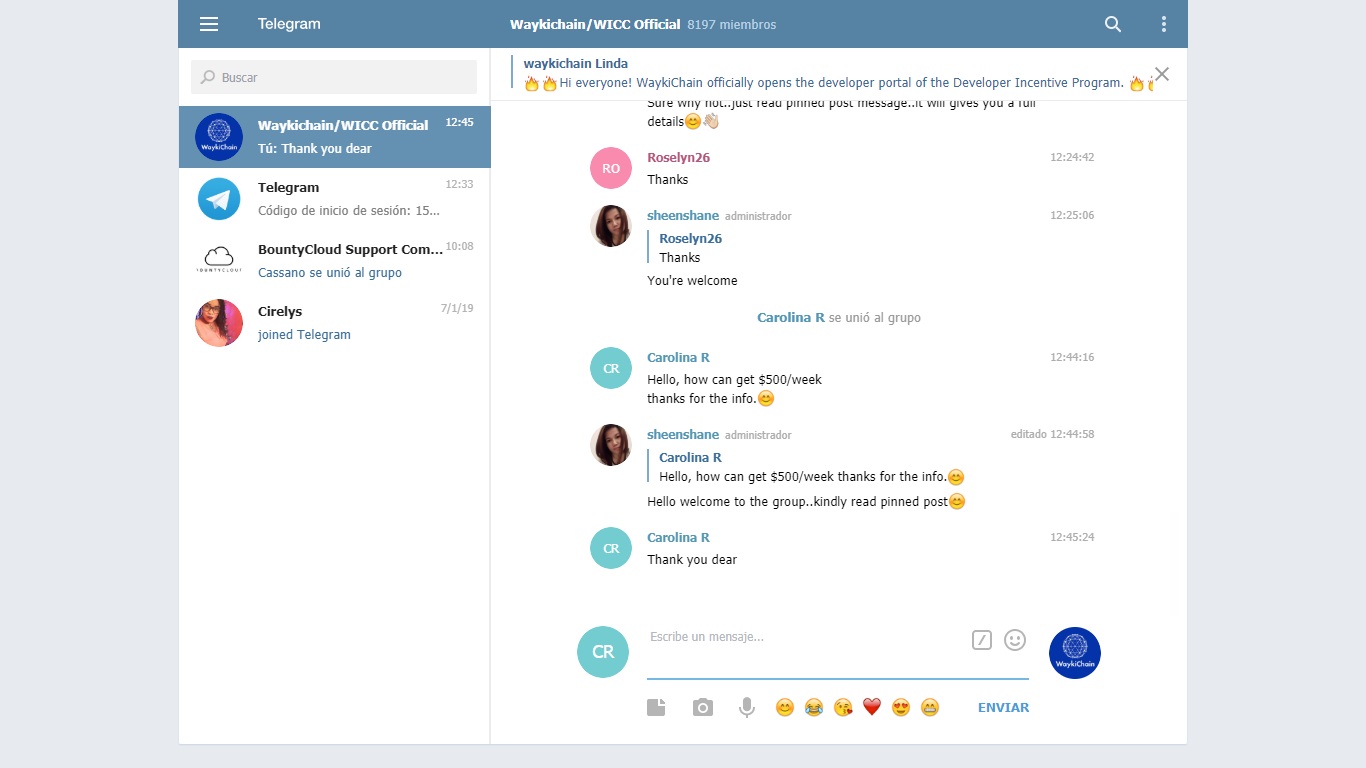Search within this chat using magnifier icon
The width and height of the screenshot is (1366, 768).
1113,24
